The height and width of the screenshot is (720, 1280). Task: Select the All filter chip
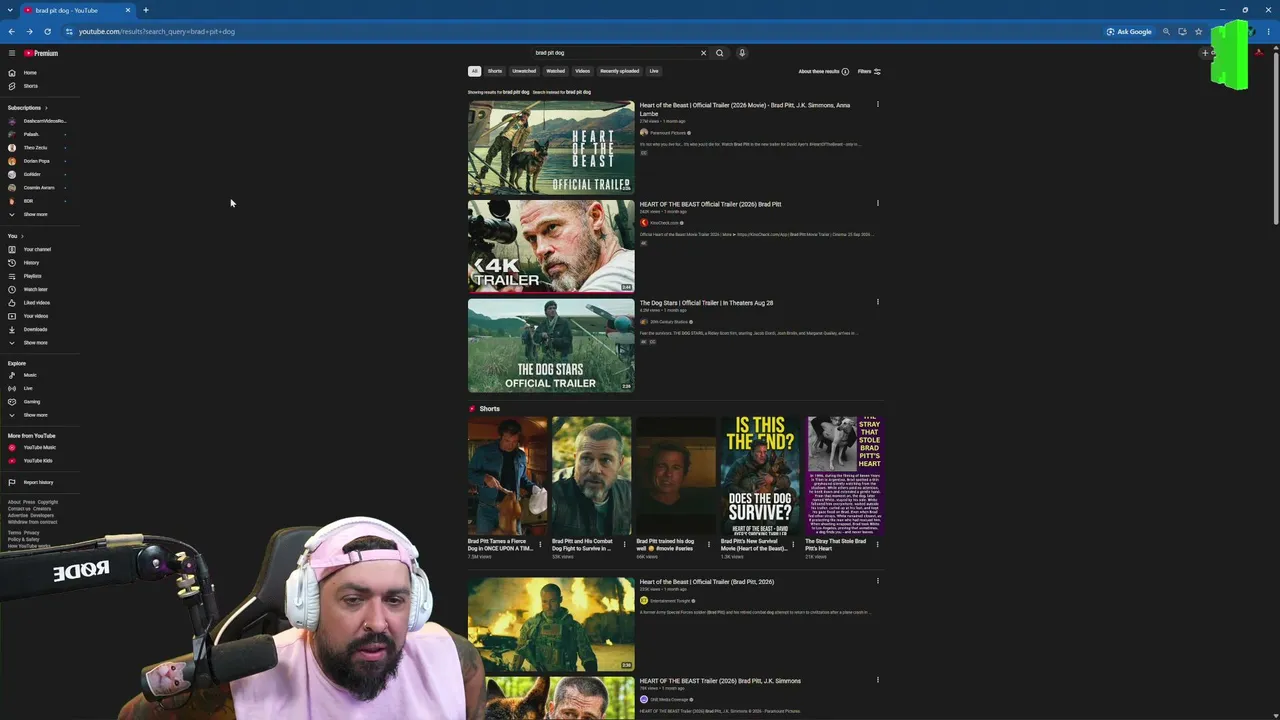click(x=475, y=71)
